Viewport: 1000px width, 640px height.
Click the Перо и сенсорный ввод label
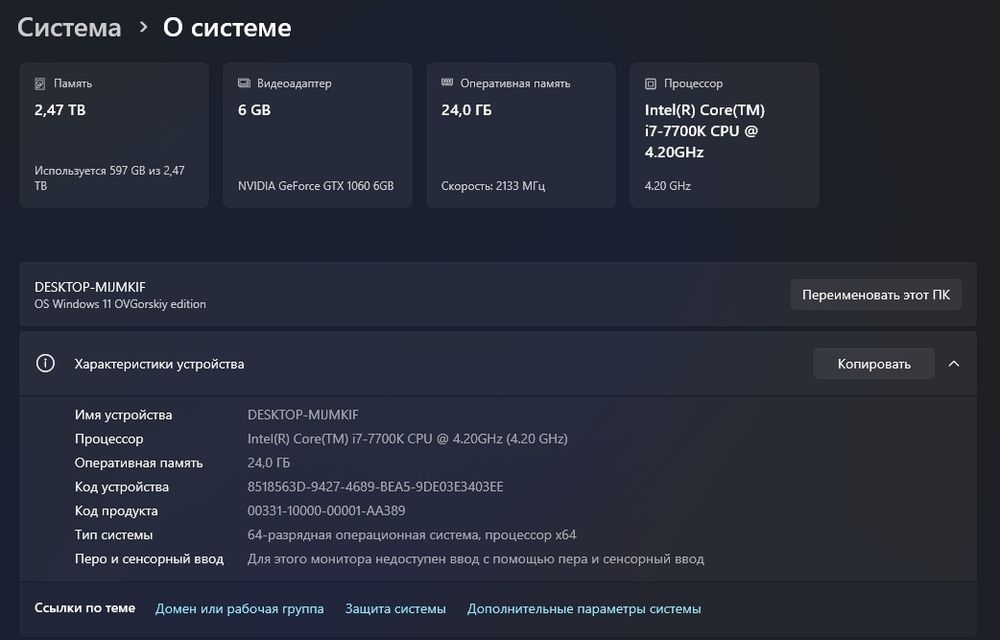pyautogui.click(x=149, y=559)
